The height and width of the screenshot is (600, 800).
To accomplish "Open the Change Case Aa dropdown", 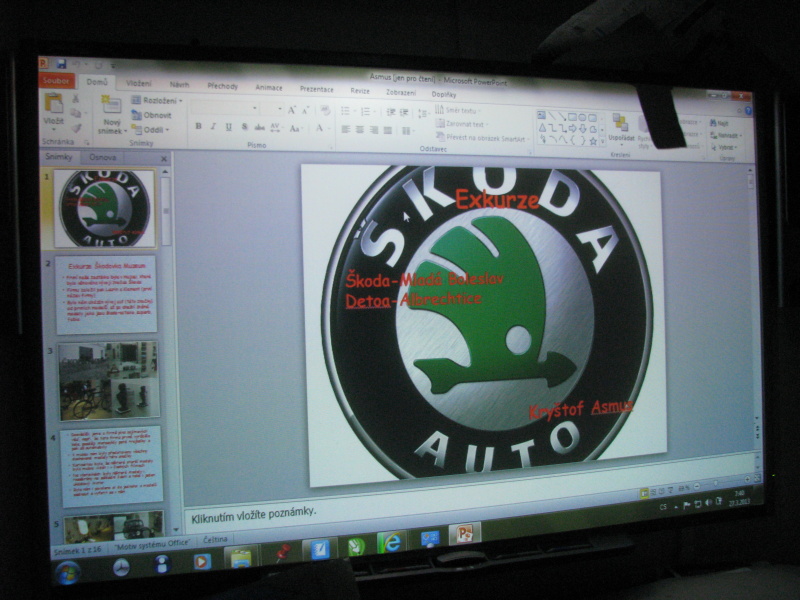I will coord(296,128).
